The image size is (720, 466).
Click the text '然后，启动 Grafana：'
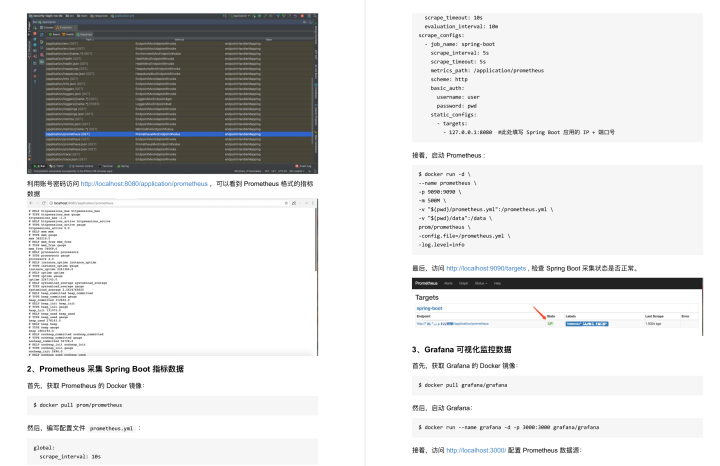442,408
